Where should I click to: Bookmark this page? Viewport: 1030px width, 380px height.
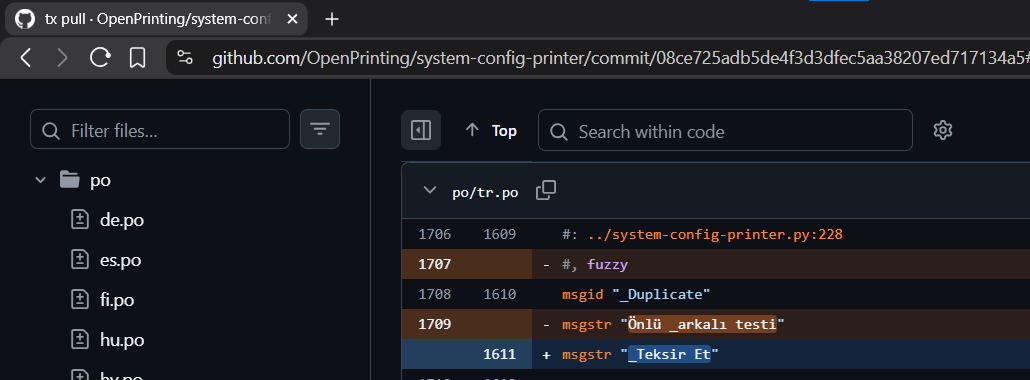(x=137, y=59)
